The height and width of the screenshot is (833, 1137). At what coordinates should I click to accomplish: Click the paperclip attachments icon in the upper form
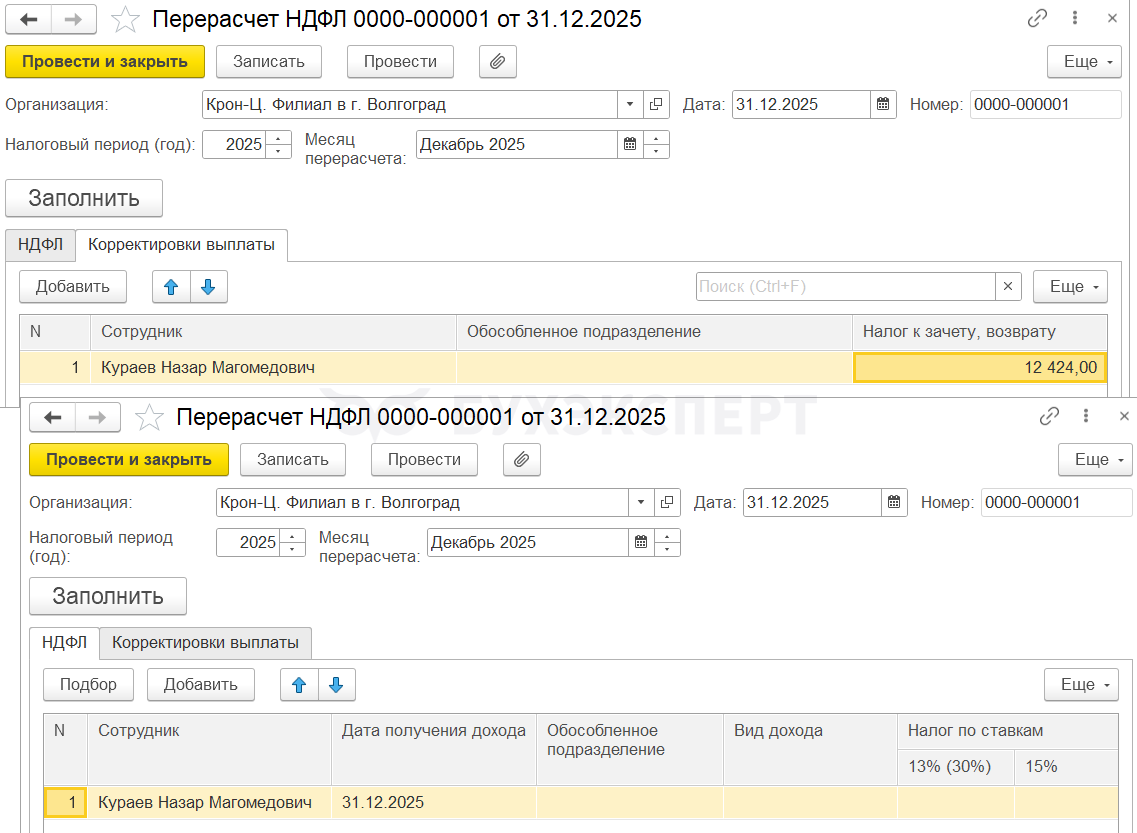tap(497, 62)
